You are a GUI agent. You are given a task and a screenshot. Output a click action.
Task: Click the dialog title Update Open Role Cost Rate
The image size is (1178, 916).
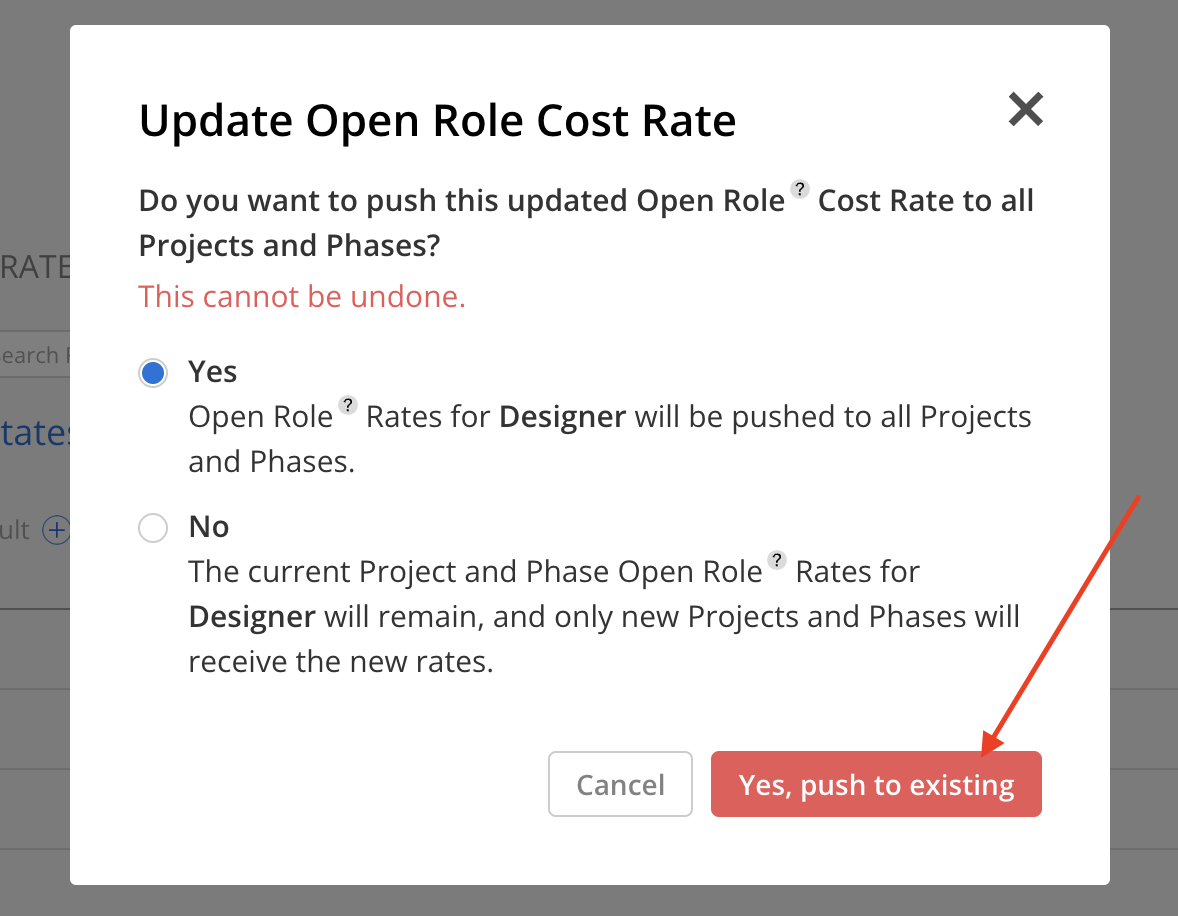[x=437, y=121]
